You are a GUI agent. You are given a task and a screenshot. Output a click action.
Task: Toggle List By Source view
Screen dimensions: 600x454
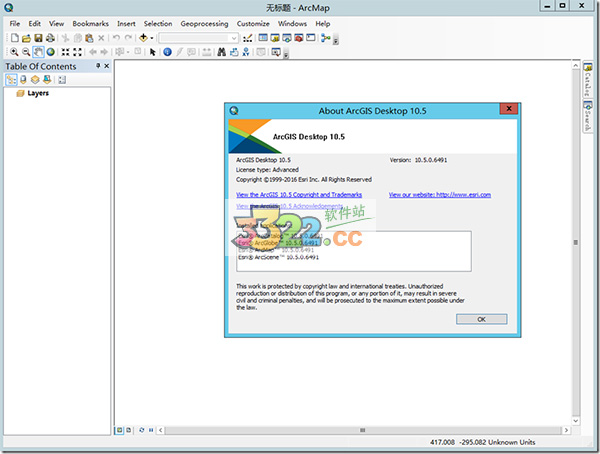pos(23,80)
